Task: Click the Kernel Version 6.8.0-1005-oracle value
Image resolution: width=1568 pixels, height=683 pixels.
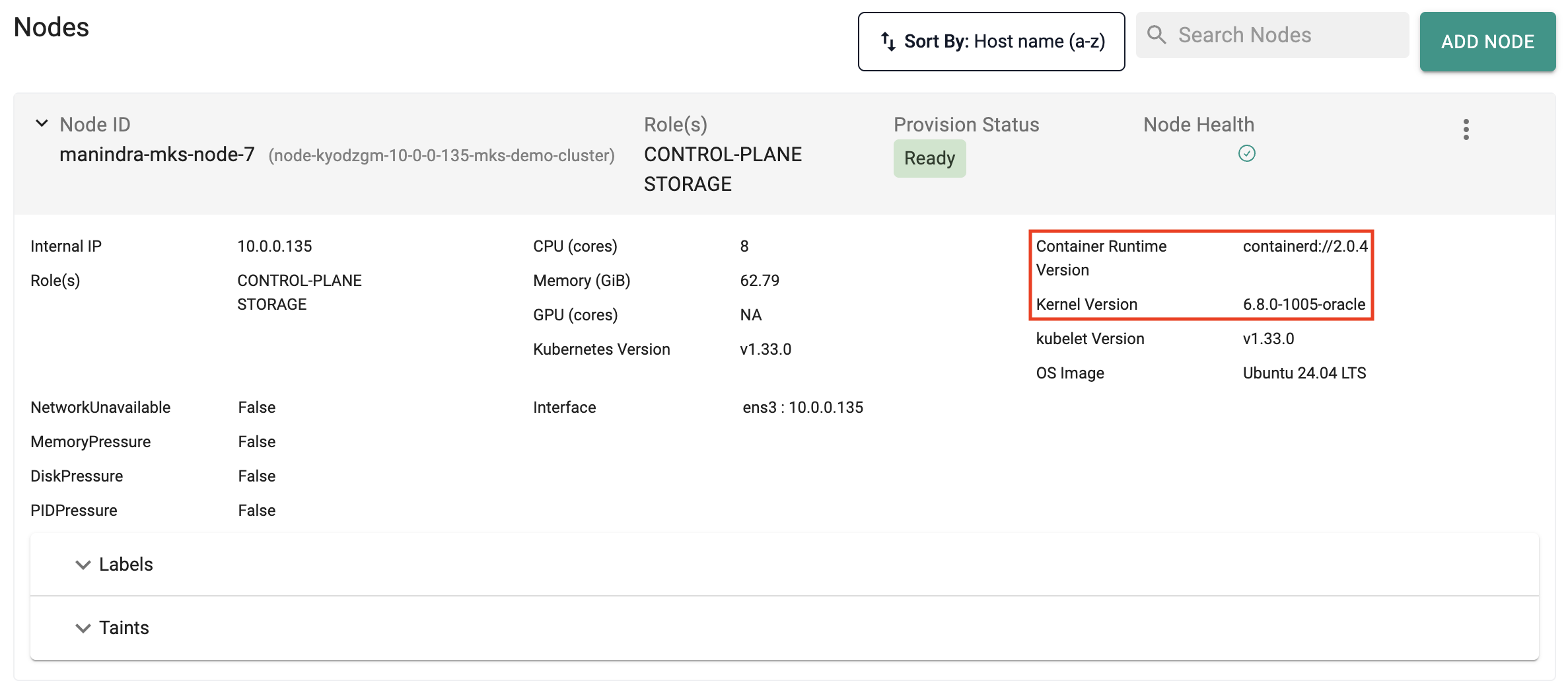Action: click(1304, 305)
